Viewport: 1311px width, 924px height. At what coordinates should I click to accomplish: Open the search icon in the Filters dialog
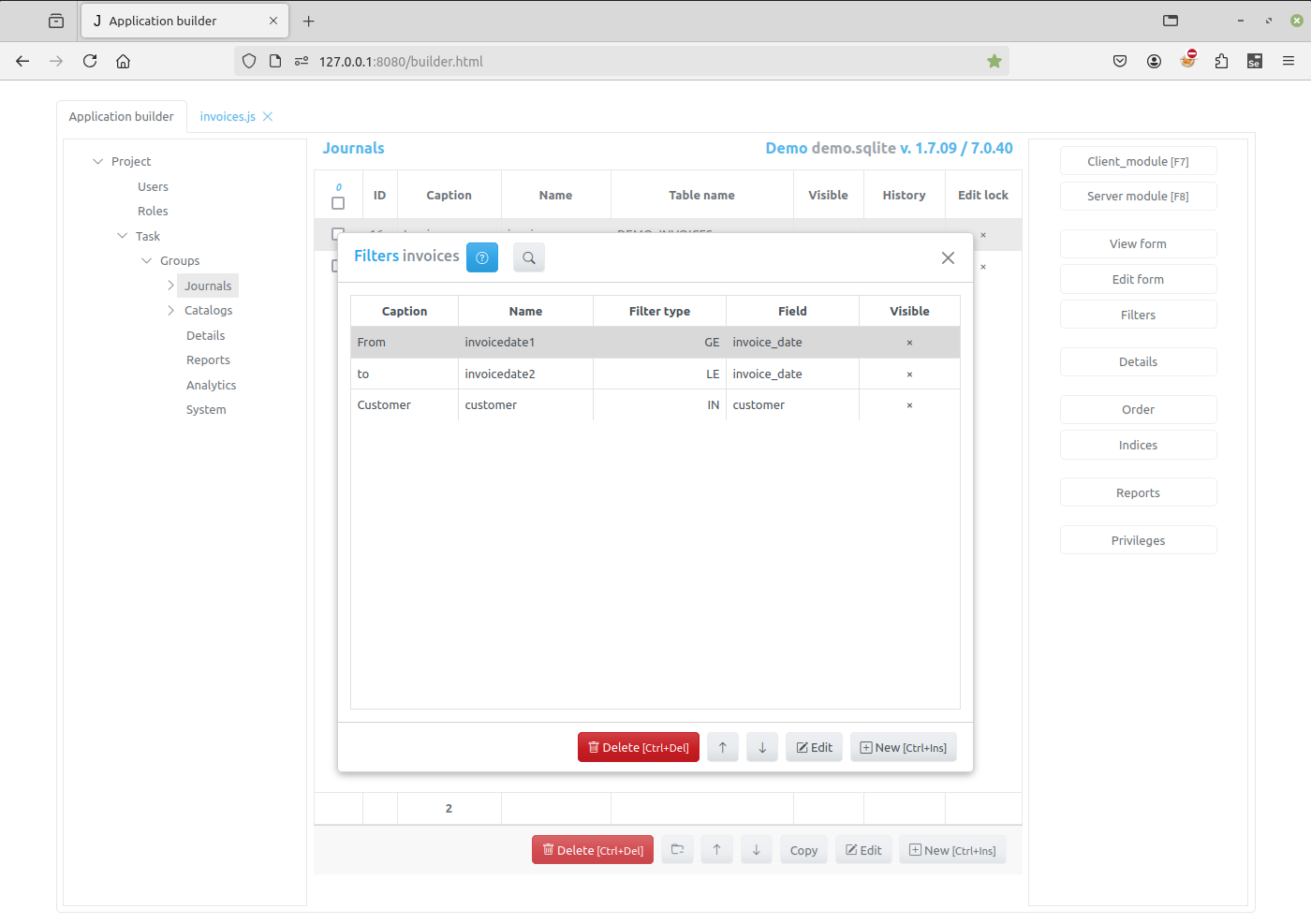pos(528,257)
